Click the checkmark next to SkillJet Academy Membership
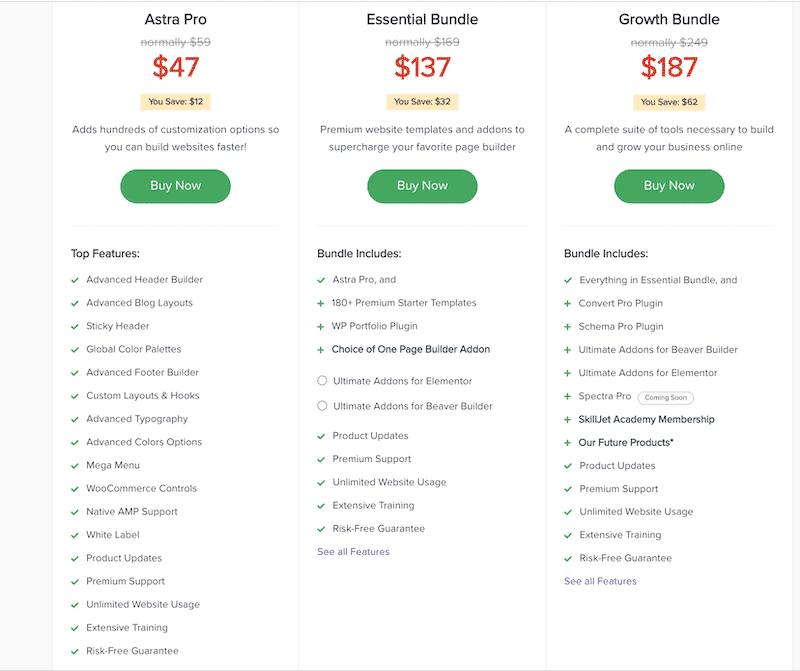The height and width of the screenshot is (671, 800). 568,419
